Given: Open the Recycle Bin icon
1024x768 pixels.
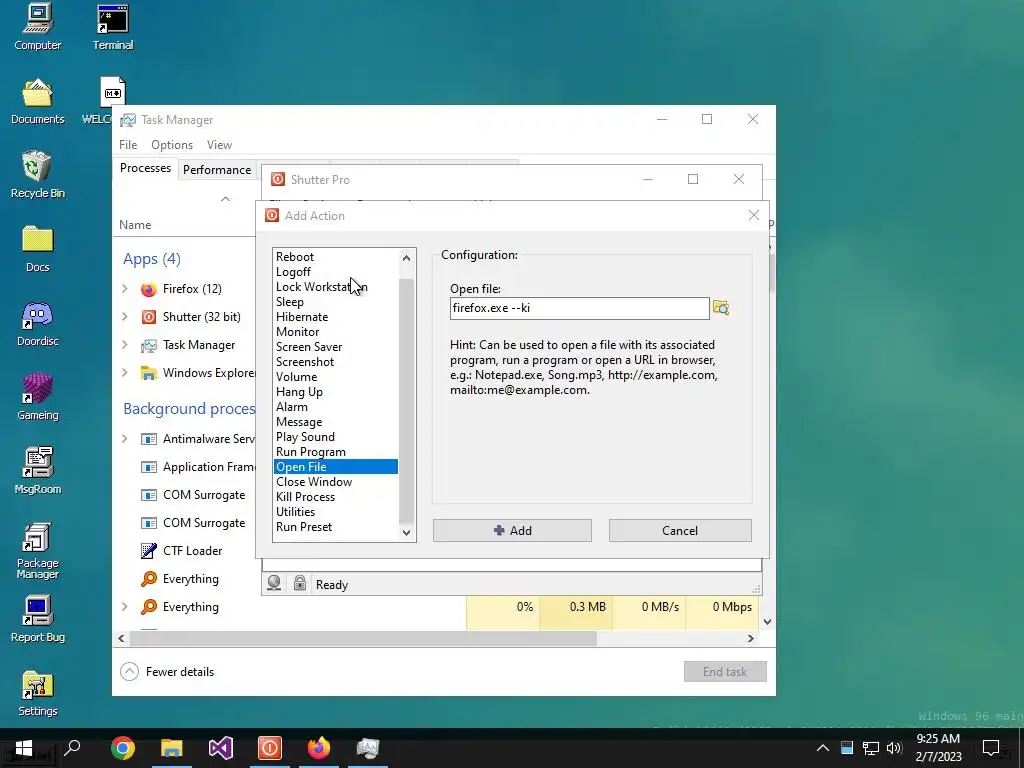Looking at the screenshot, I should point(38,175).
